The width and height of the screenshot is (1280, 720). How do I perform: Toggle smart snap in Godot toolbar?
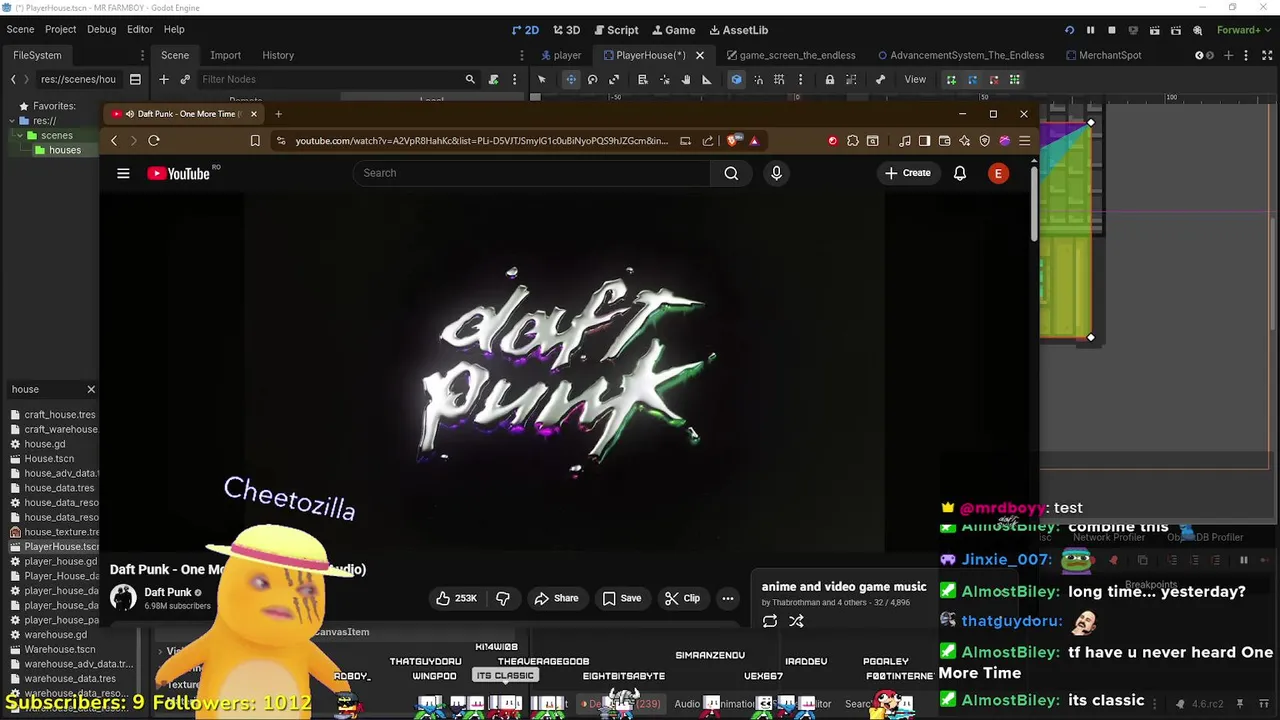tap(758, 79)
